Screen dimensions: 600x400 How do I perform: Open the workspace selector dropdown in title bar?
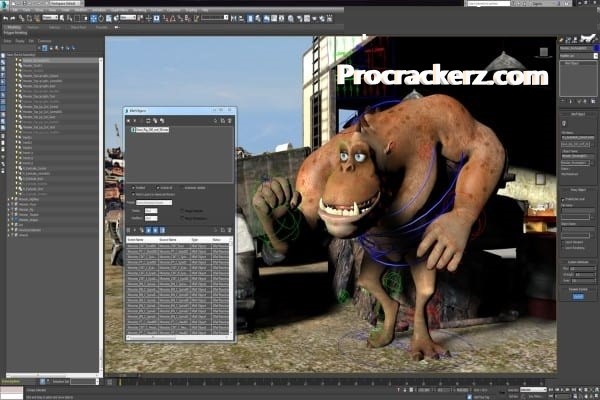point(65,3)
